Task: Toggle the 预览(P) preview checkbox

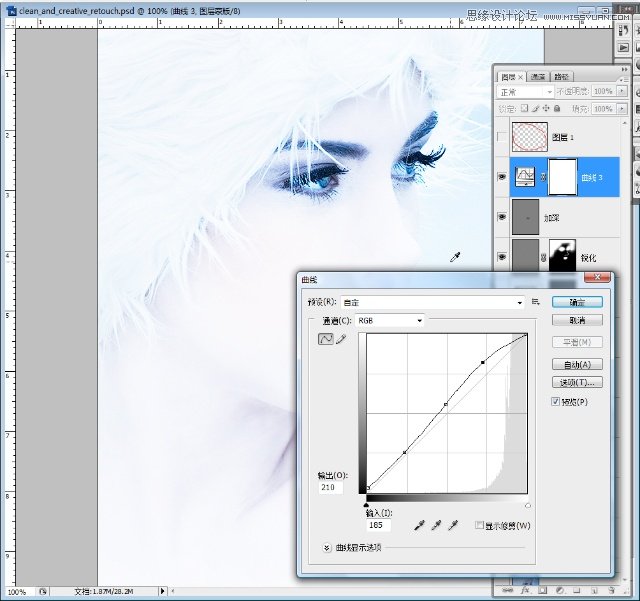Action: [555, 401]
